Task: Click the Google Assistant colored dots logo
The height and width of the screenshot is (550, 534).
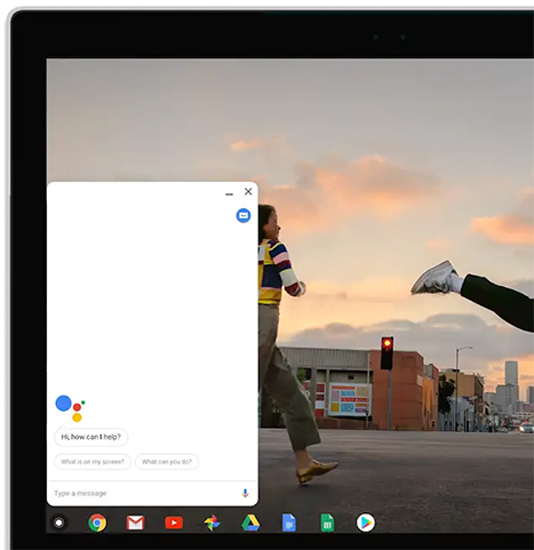Action: click(x=70, y=408)
